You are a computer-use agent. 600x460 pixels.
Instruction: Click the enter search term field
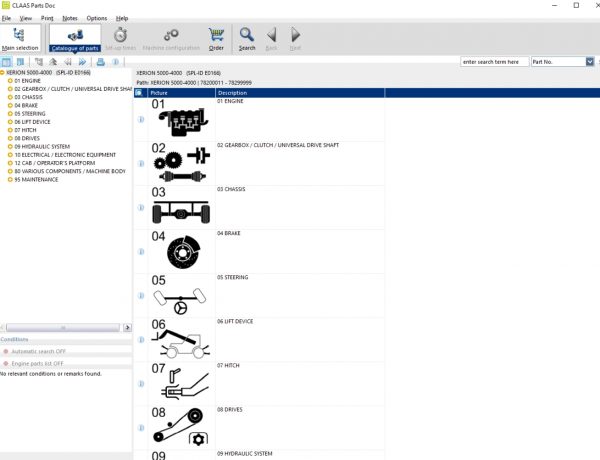pos(494,62)
